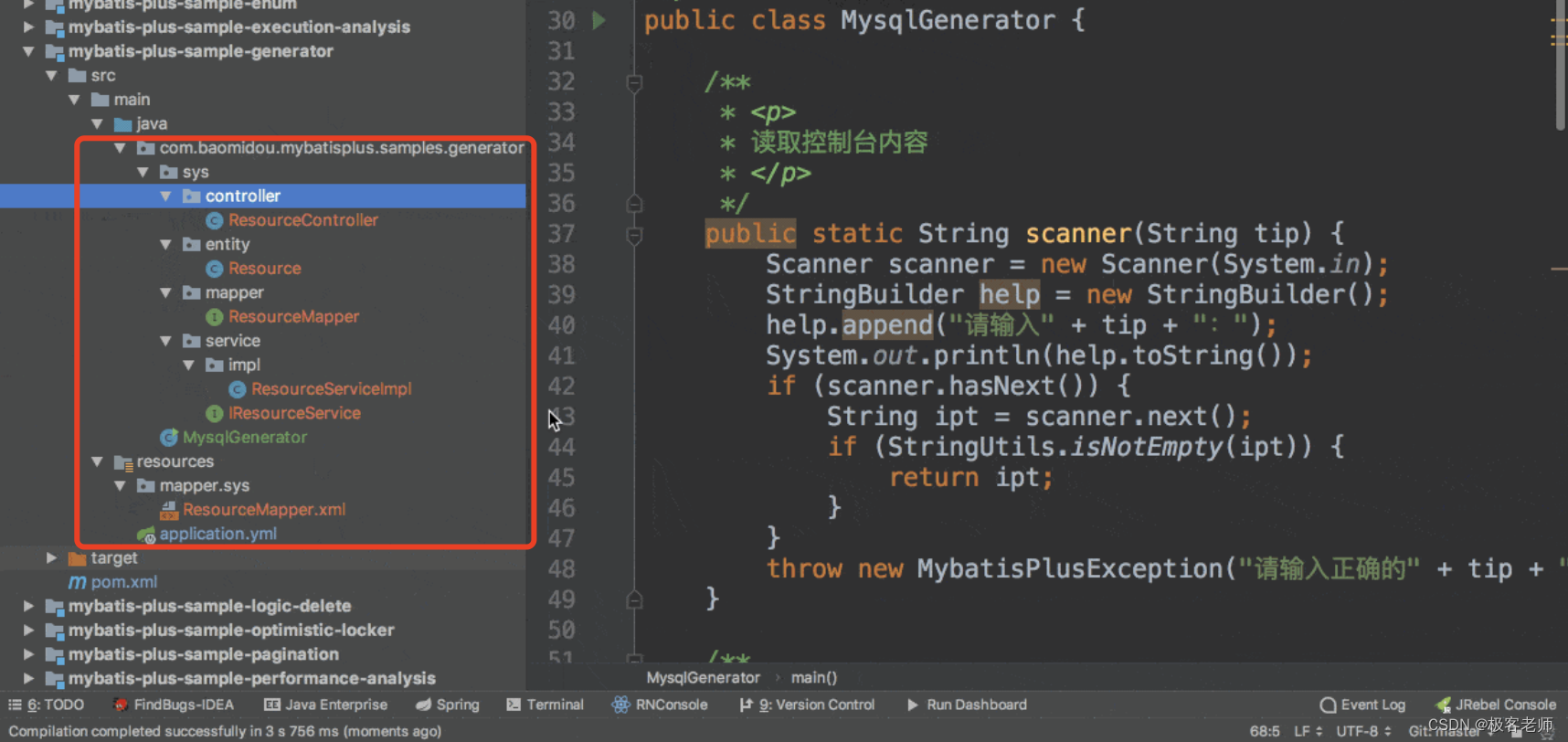
Task: Open the Version Control tool window tab
Action: click(x=807, y=705)
